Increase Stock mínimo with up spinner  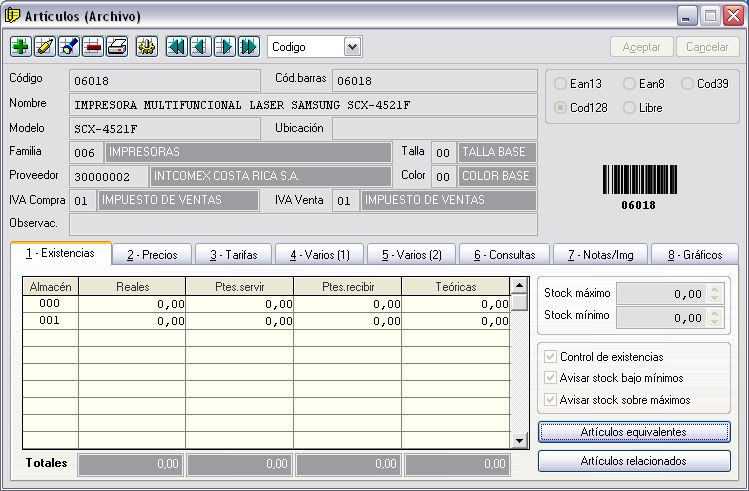714,313
